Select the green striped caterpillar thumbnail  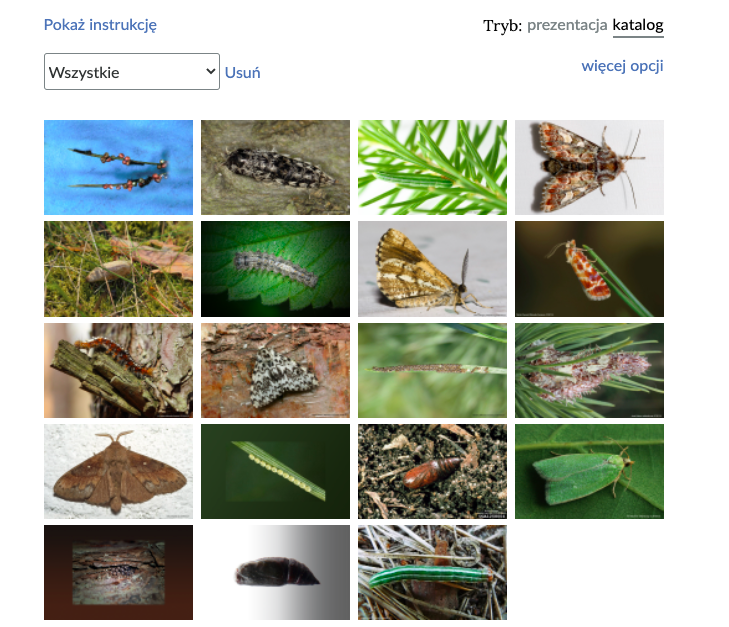point(432,572)
